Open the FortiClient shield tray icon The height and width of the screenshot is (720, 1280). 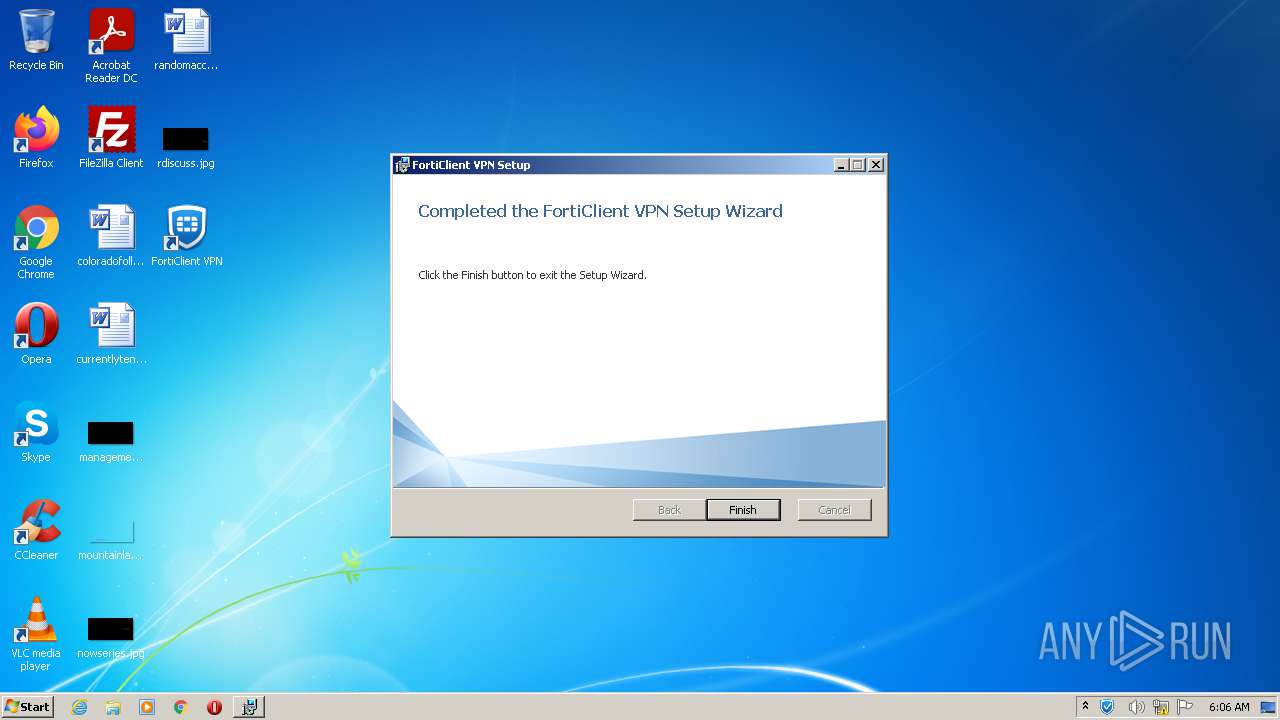pyautogui.click(x=1107, y=707)
